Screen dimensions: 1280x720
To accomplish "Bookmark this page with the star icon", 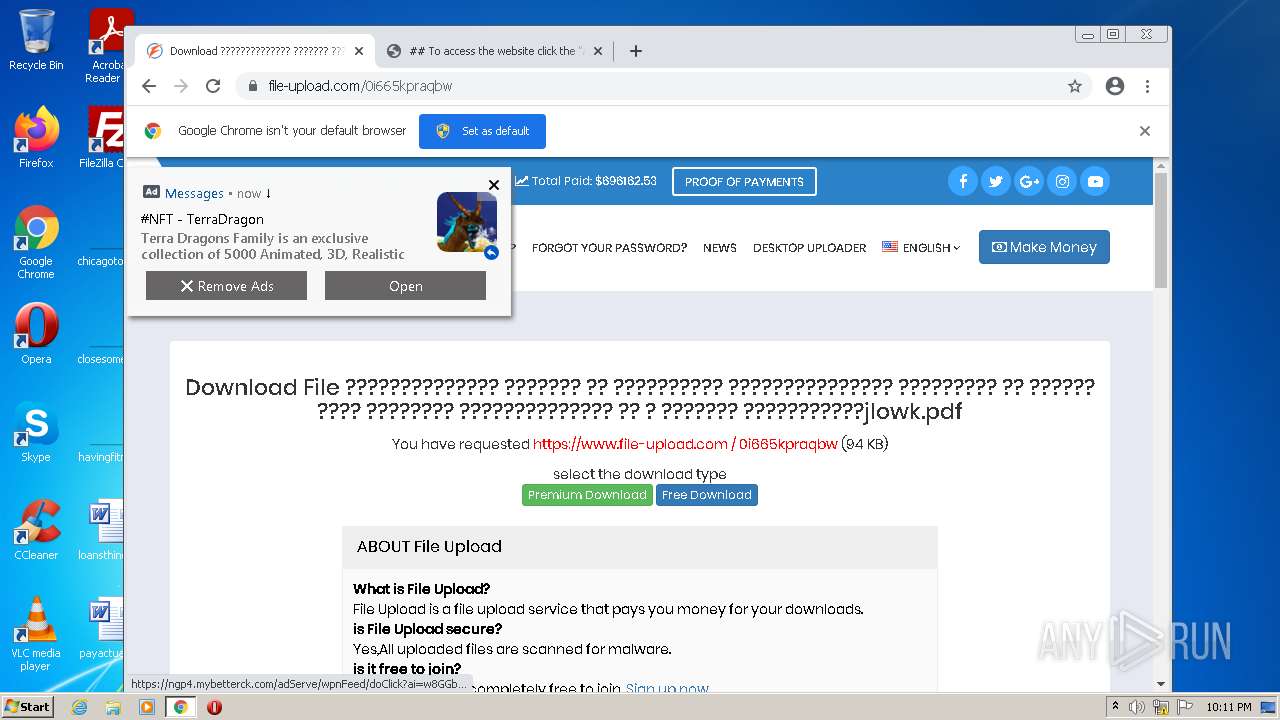I will tap(1075, 86).
